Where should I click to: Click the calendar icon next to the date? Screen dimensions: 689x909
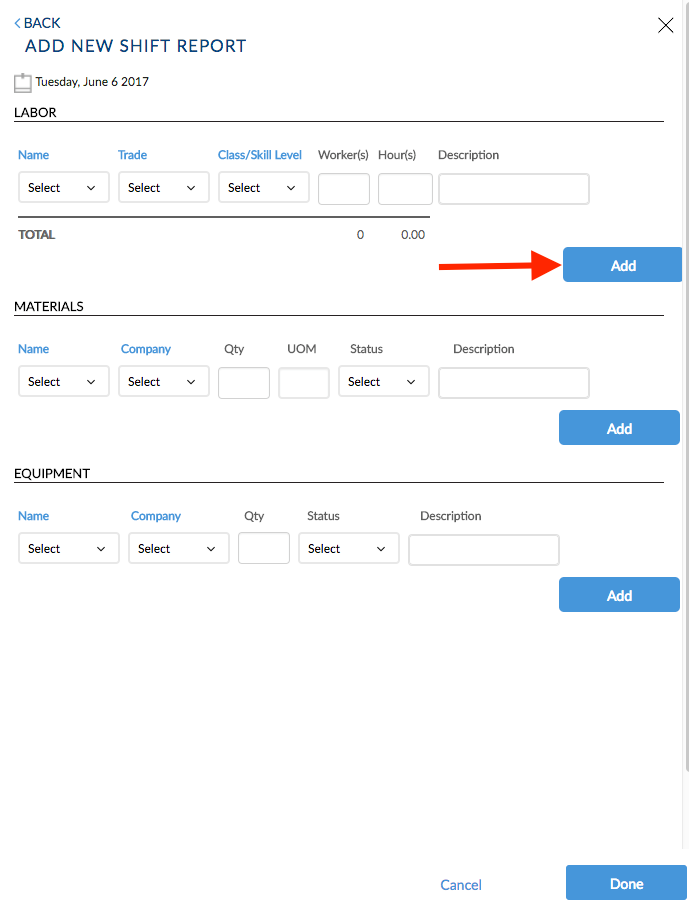pos(22,81)
